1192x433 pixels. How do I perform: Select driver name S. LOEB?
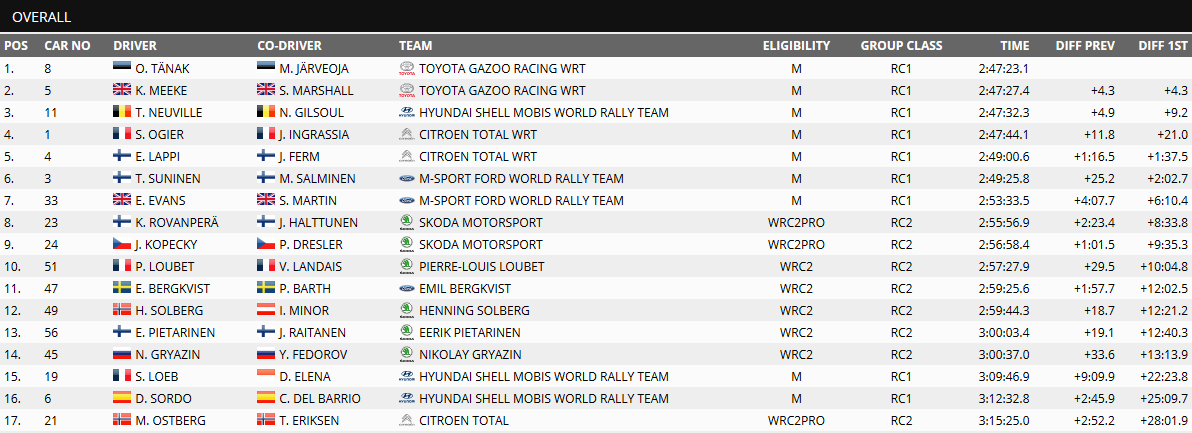[x=158, y=377]
